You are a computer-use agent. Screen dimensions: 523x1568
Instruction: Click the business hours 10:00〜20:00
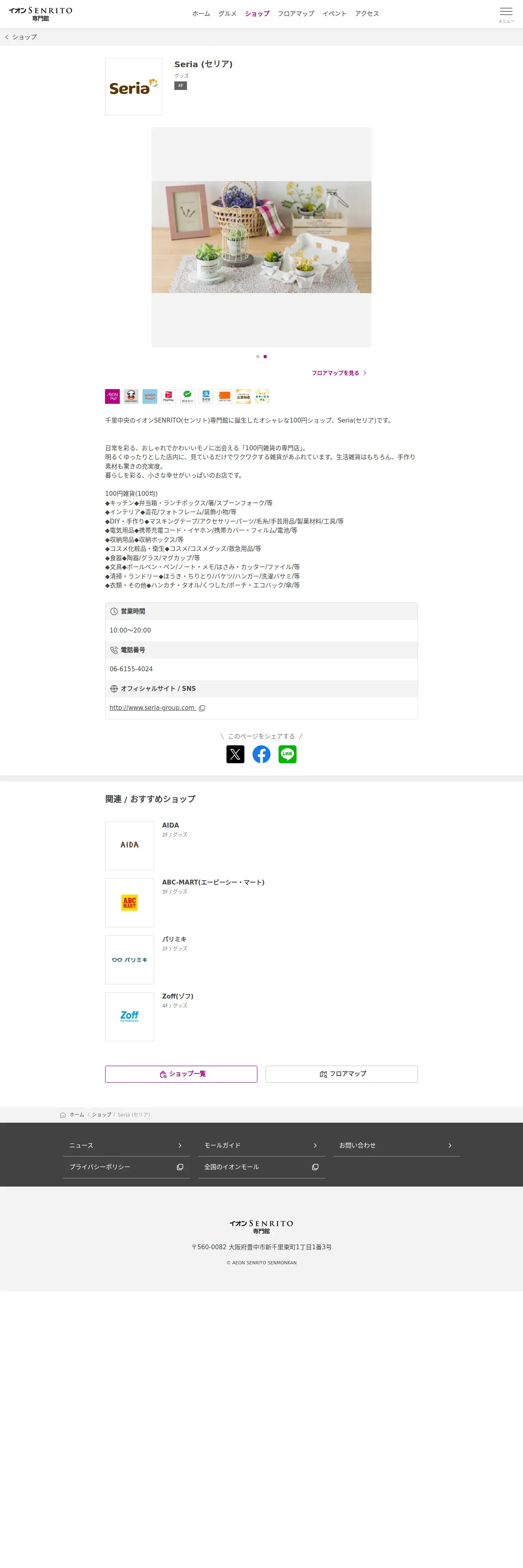click(x=130, y=631)
